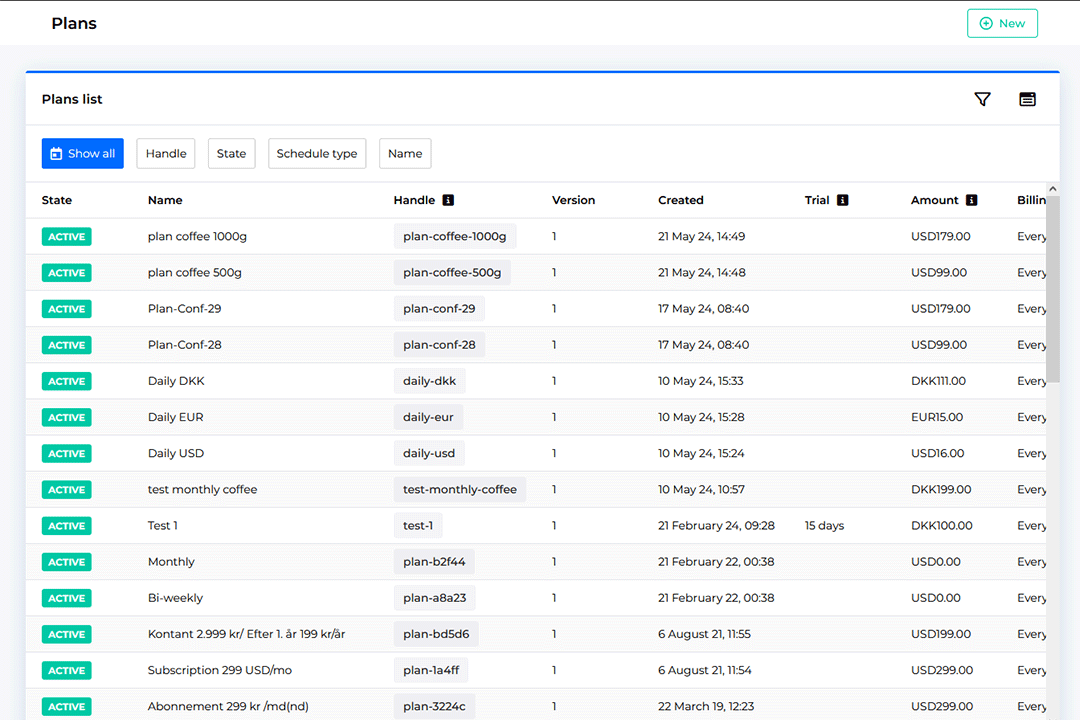
Task: Click the 15 days trial value
Action: (x=824, y=525)
